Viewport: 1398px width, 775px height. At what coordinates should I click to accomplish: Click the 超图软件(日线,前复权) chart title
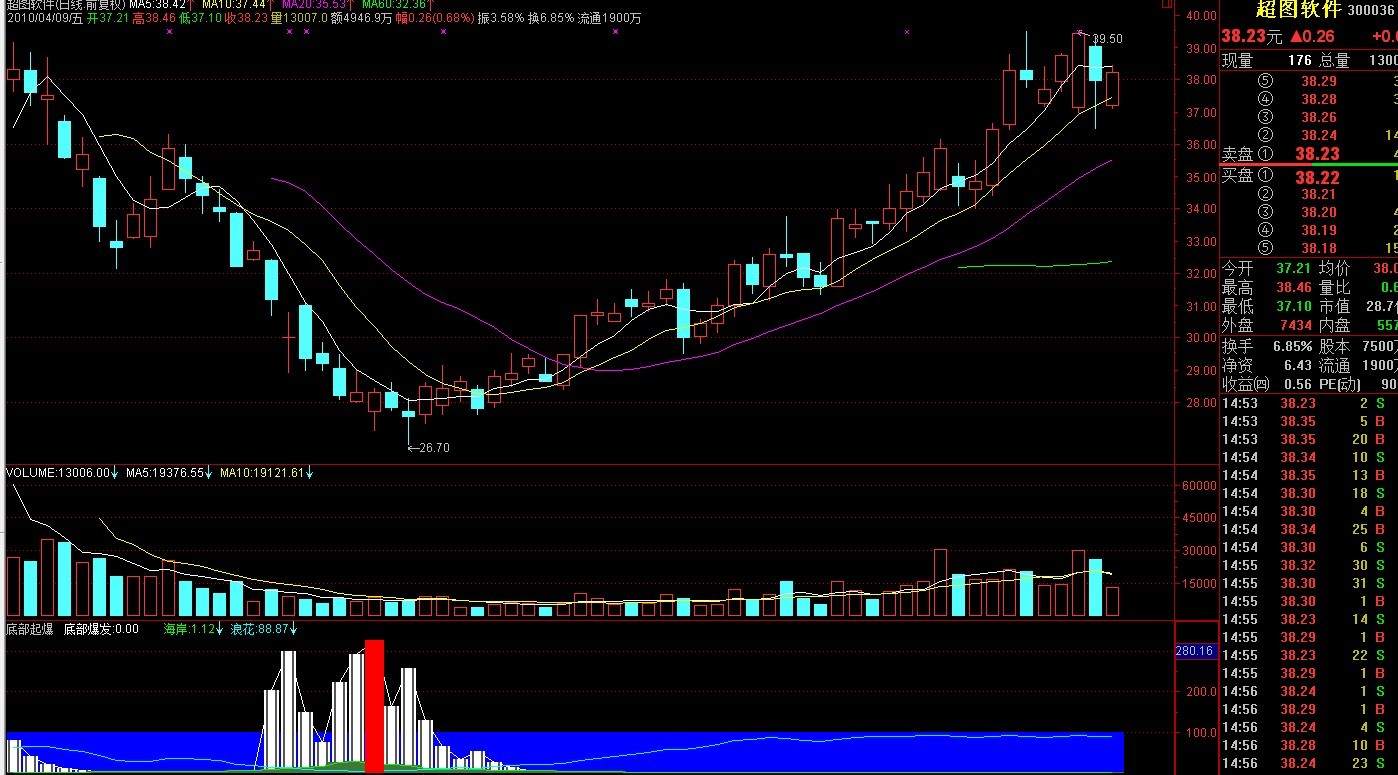(x=65, y=5)
